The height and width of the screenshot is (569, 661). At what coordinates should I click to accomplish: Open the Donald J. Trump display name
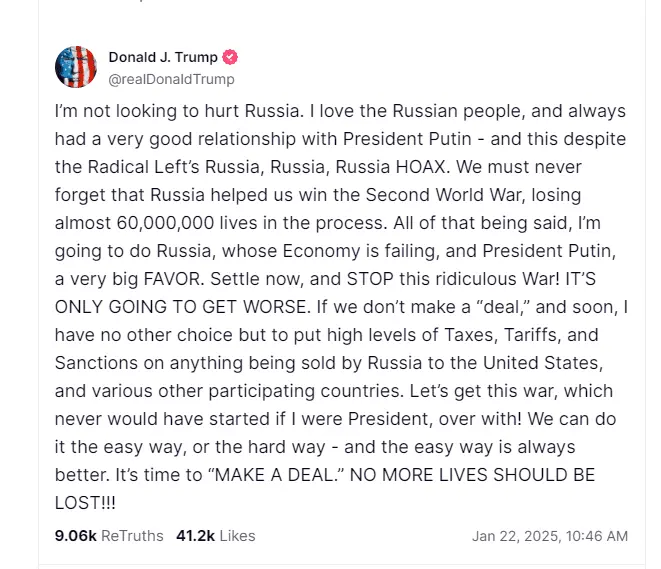pyautogui.click(x=162, y=57)
